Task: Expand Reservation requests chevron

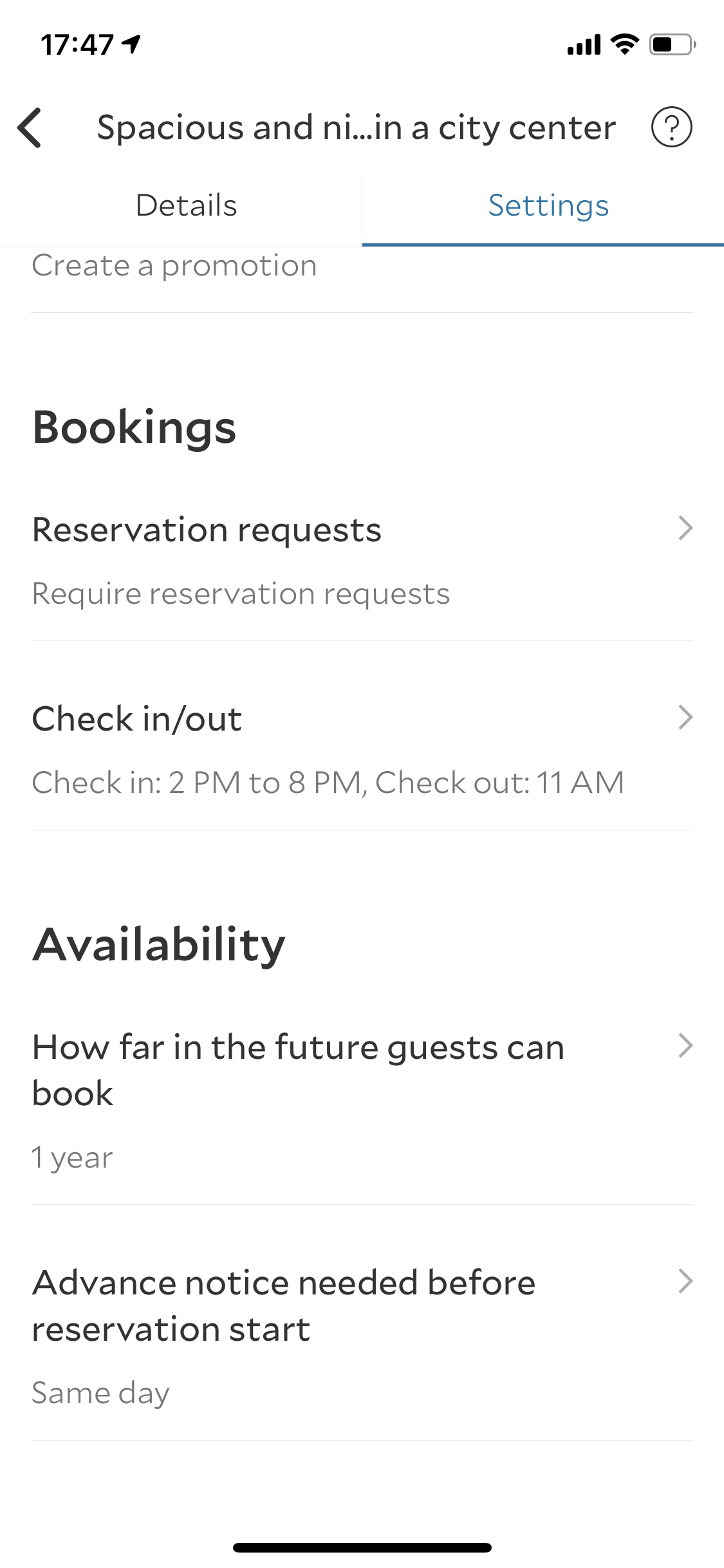Action: pos(685,528)
